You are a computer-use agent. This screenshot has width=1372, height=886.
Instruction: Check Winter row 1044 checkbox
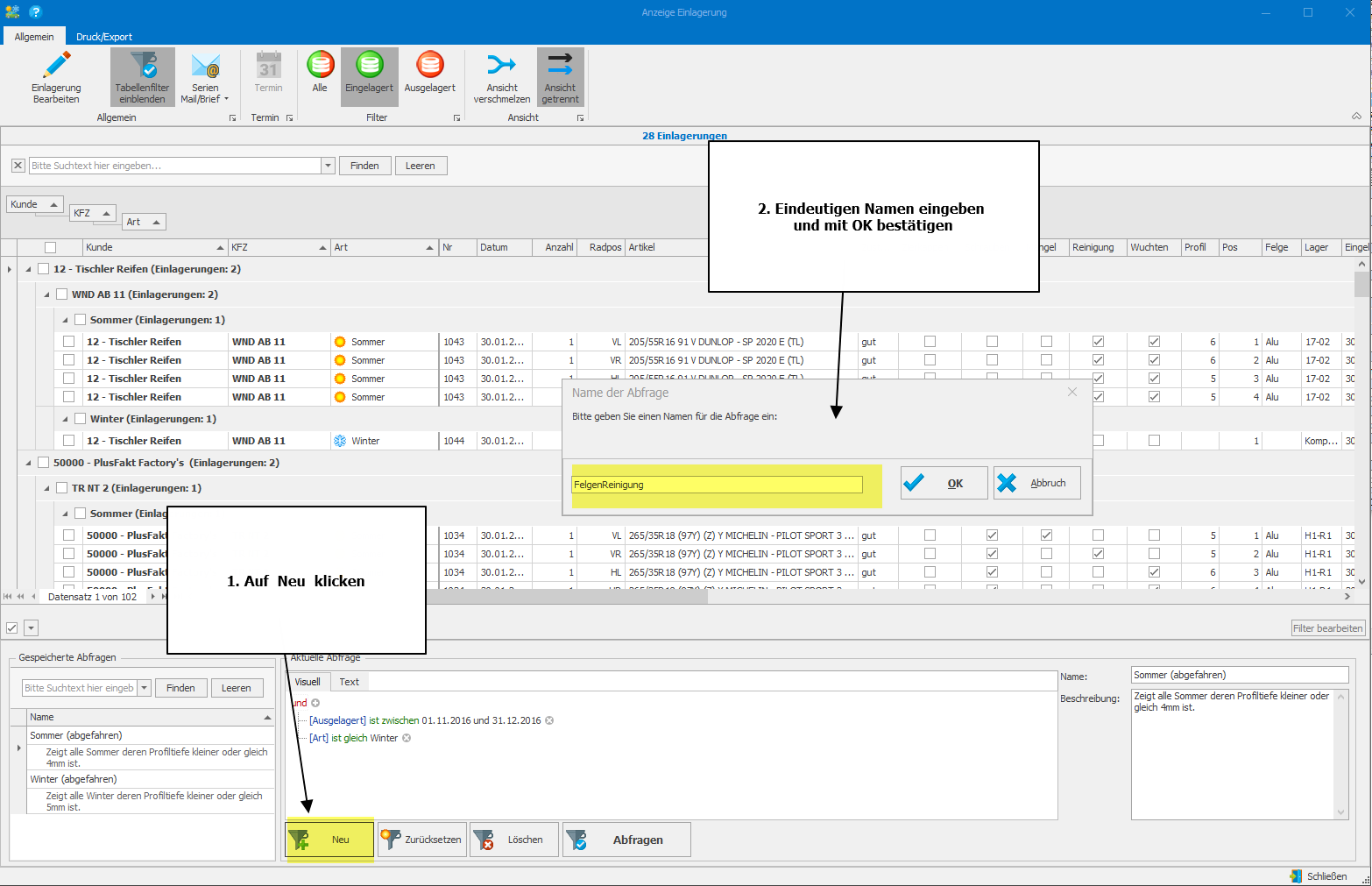point(68,441)
